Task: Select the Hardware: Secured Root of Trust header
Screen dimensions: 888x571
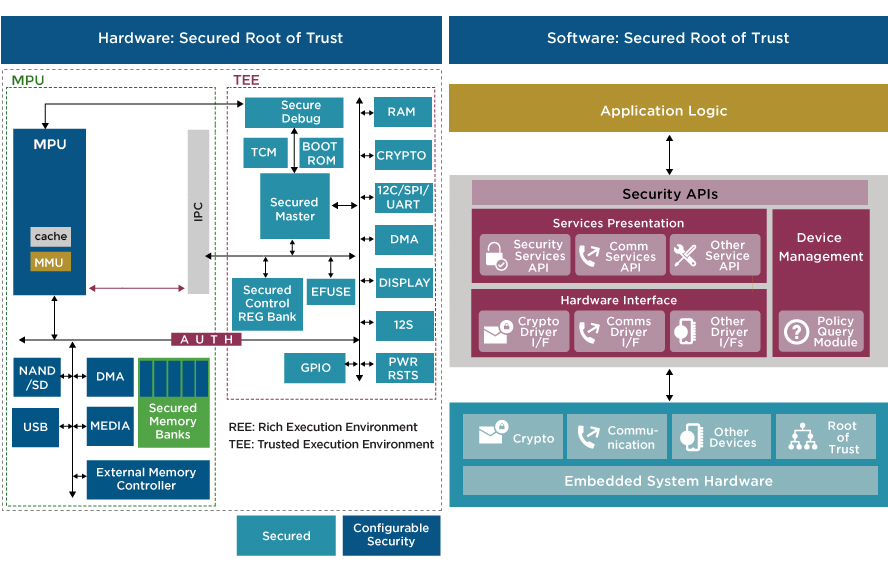Action: tap(220, 39)
